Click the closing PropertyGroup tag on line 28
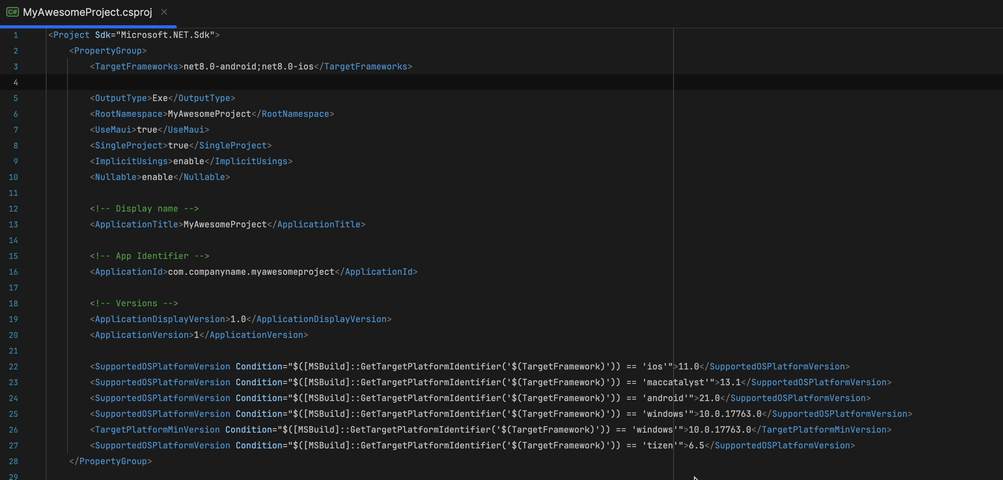Image resolution: width=1003 pixels, height=480 pixels. [x=110, y=461]
